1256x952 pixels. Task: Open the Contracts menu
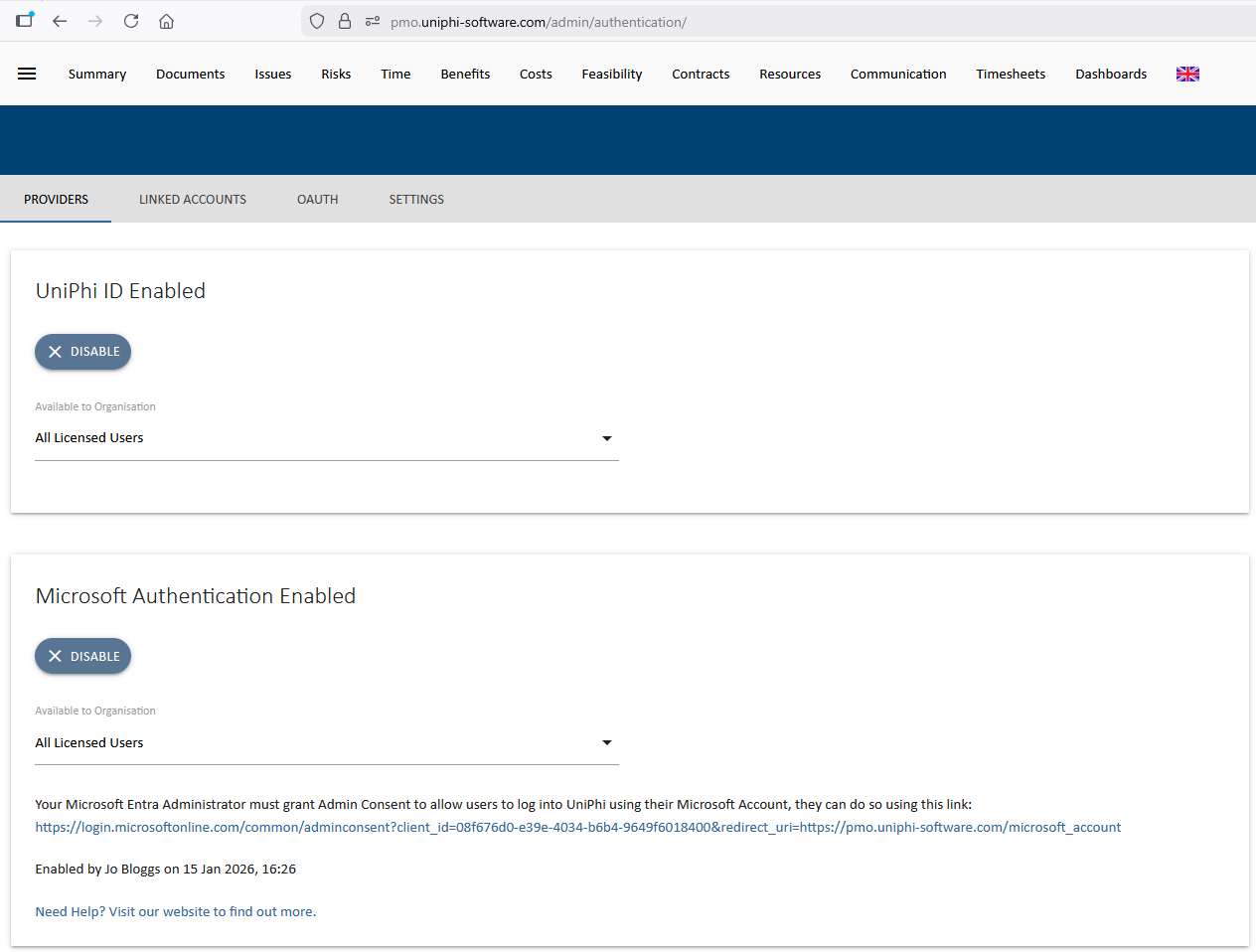click(x=701, y=74)
